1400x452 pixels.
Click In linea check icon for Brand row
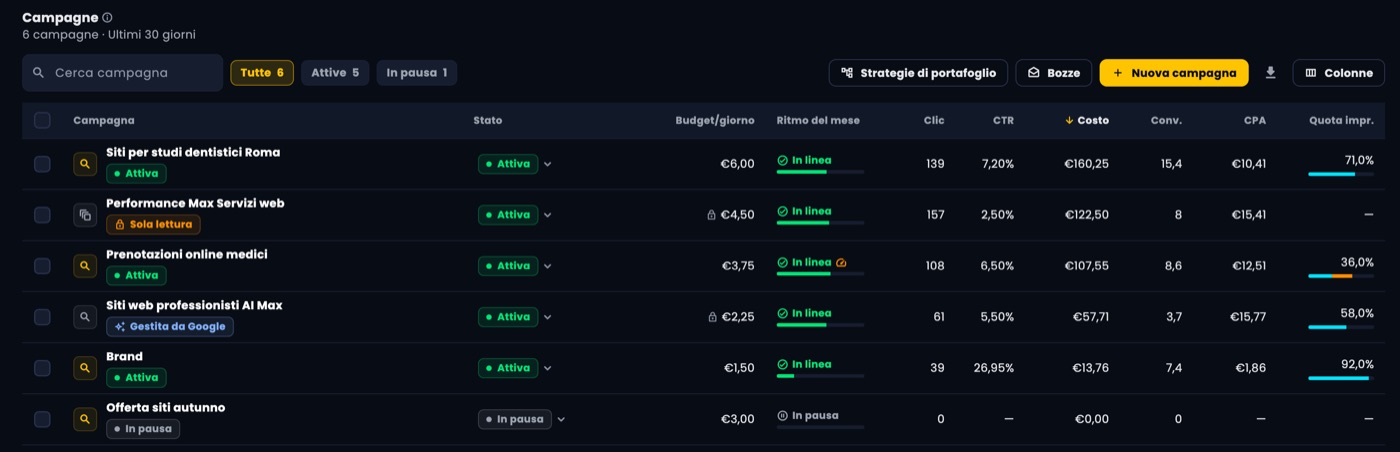click(782, 364)
